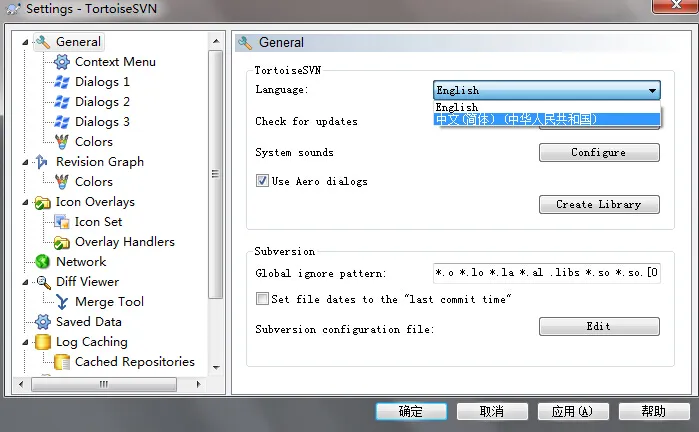
Task: Select the Icon Set tree item
Action: [x=98, y=222]
